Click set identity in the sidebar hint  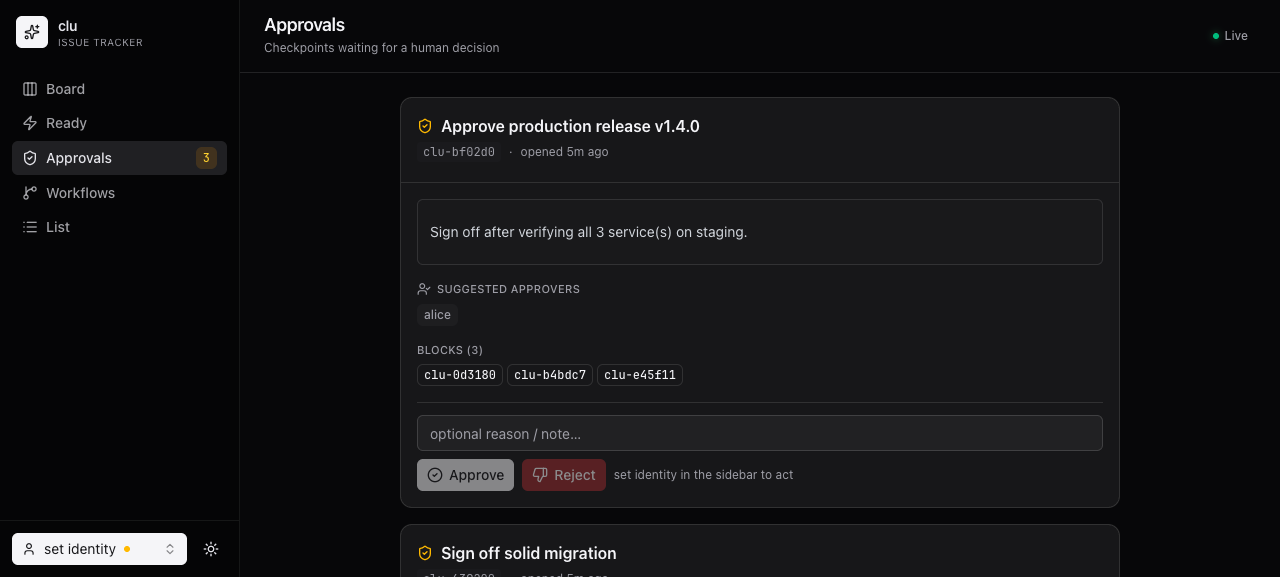[703, 475]
